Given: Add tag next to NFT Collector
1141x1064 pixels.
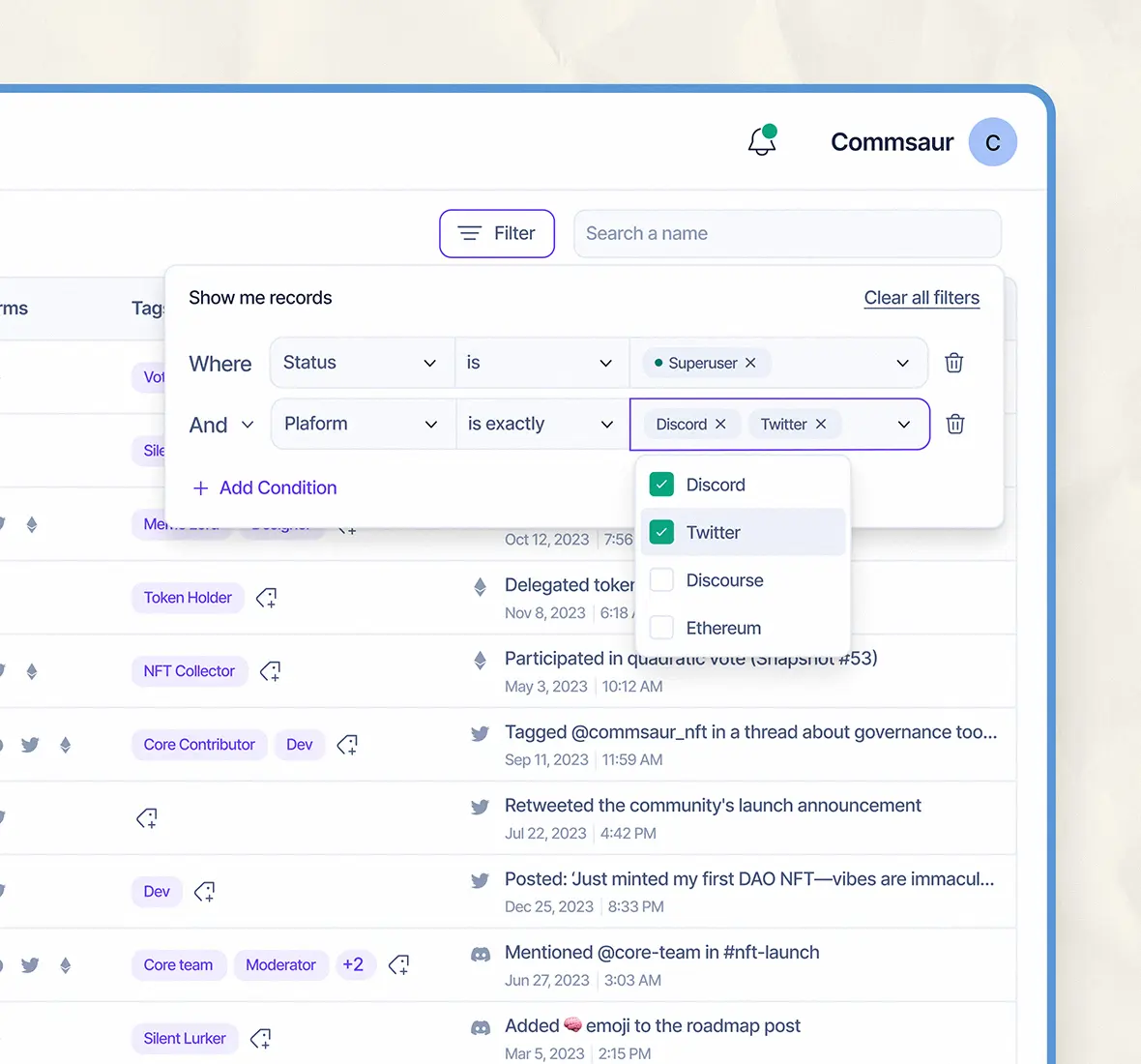Looking at the screenshot, I should tap(271, 671).
